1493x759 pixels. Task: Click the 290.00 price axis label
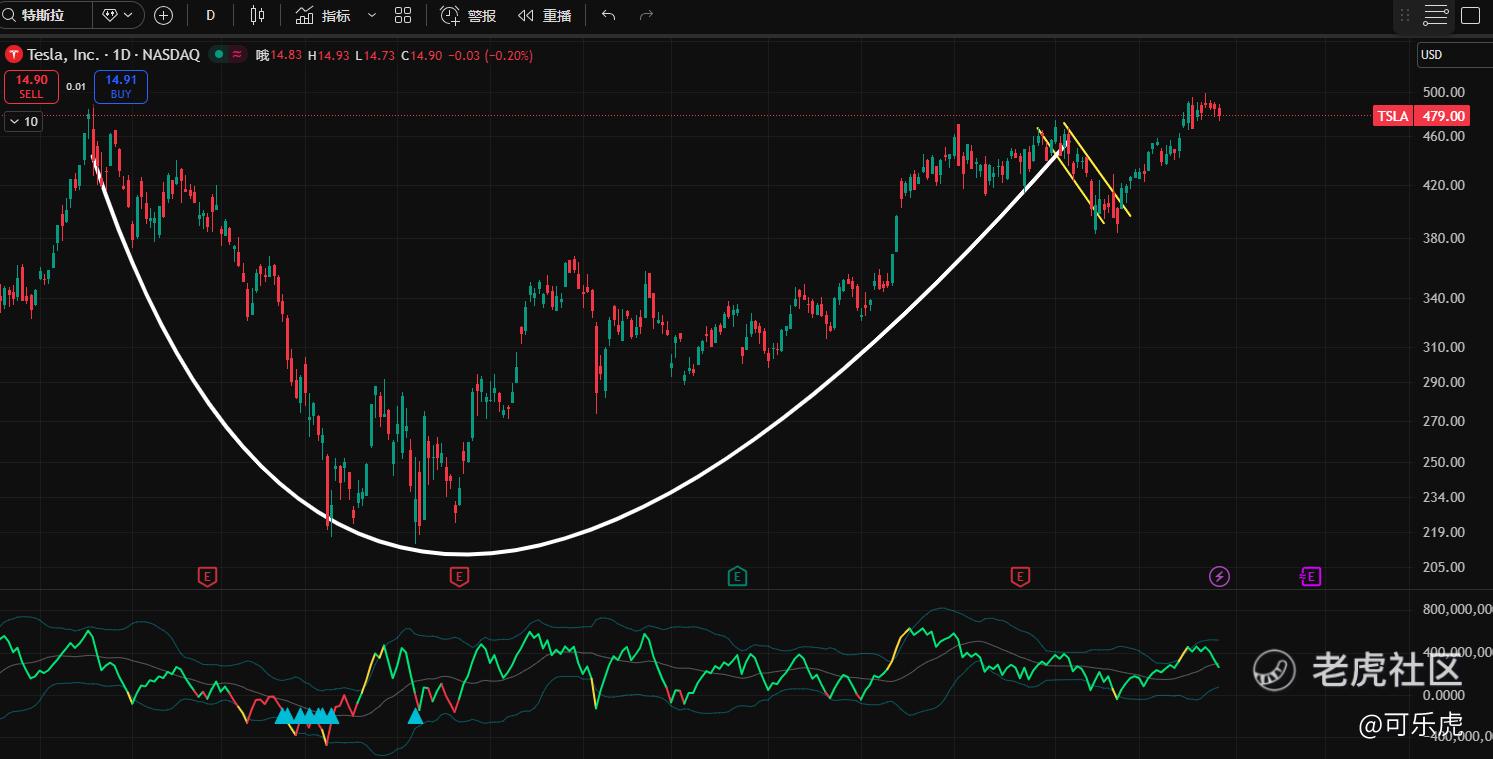(x=1444, y=382)
